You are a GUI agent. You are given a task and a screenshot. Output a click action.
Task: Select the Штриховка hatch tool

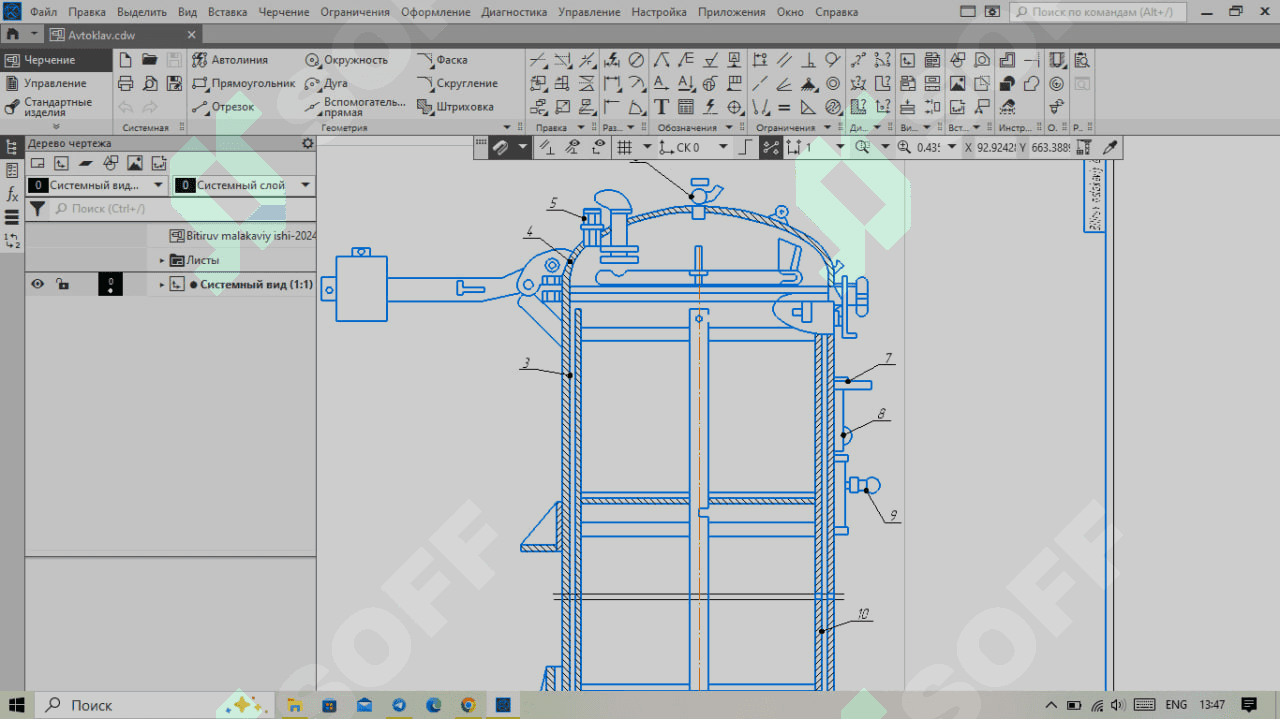click(x=455, y=107)
